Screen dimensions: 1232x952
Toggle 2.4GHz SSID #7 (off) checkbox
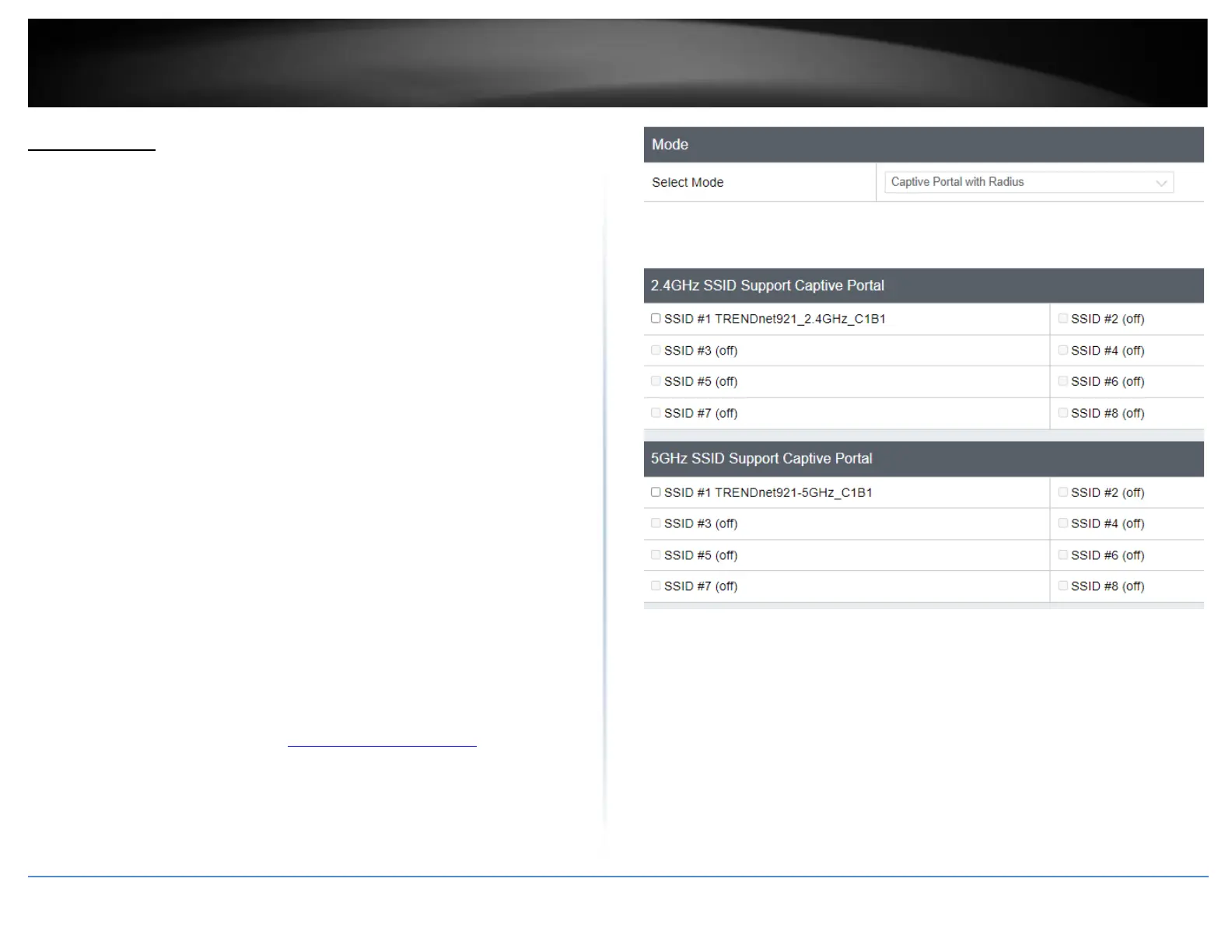pyautogui.click(x=656, y=413)
